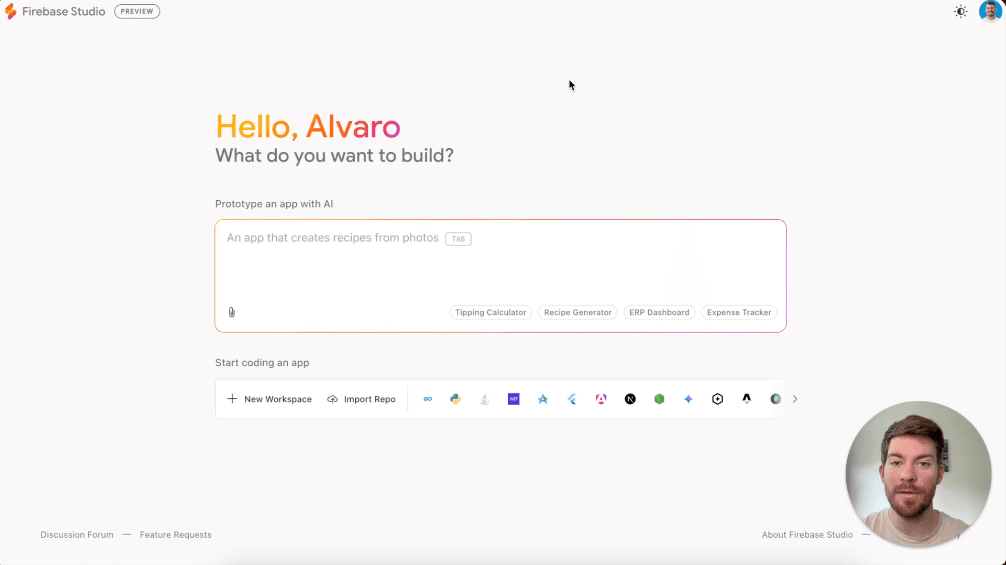
Task: Toggle the light/dark theme icon
Action: (960, 12)
